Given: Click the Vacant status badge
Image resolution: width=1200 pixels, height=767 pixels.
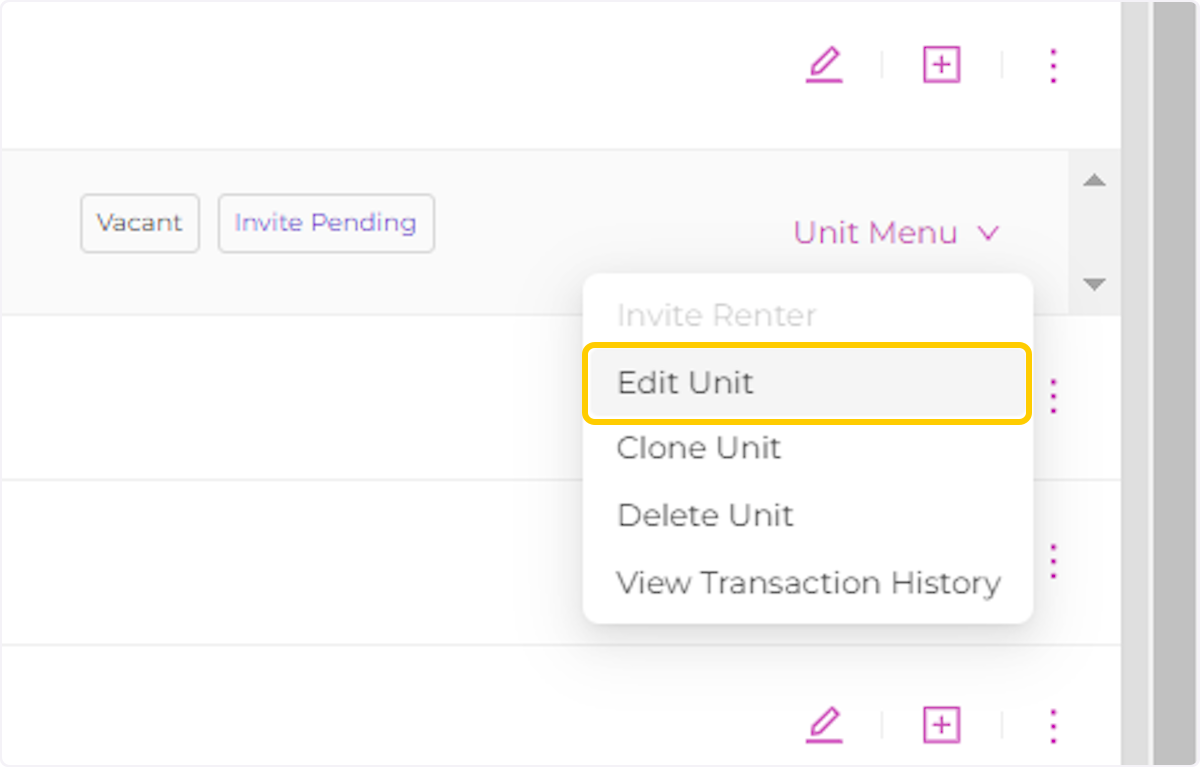Looking at the screenshot, I should [139, 223].
